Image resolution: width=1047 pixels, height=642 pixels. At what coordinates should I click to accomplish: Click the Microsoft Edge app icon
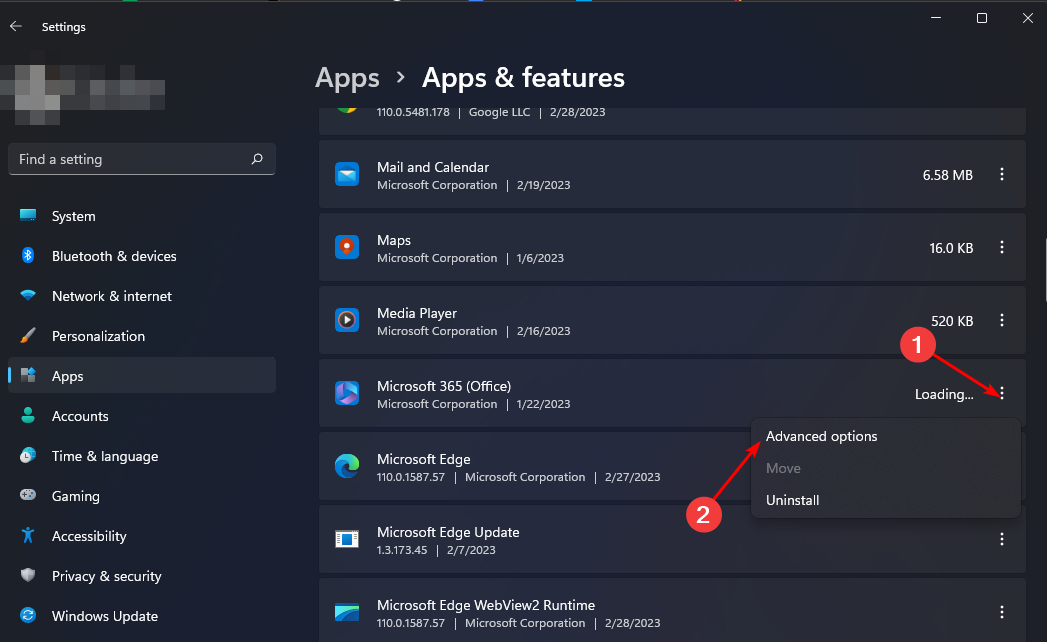(x=347, y=466)
